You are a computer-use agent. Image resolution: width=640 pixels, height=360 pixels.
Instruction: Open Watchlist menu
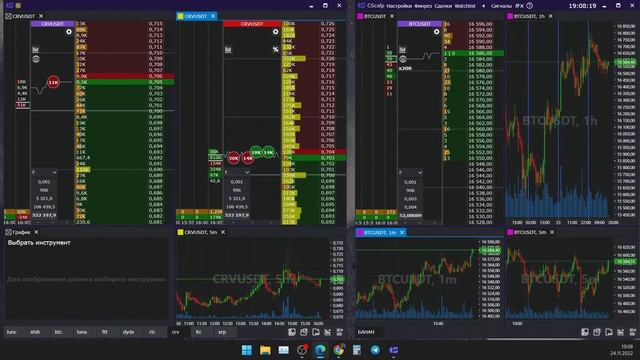(x=465, y=6)
